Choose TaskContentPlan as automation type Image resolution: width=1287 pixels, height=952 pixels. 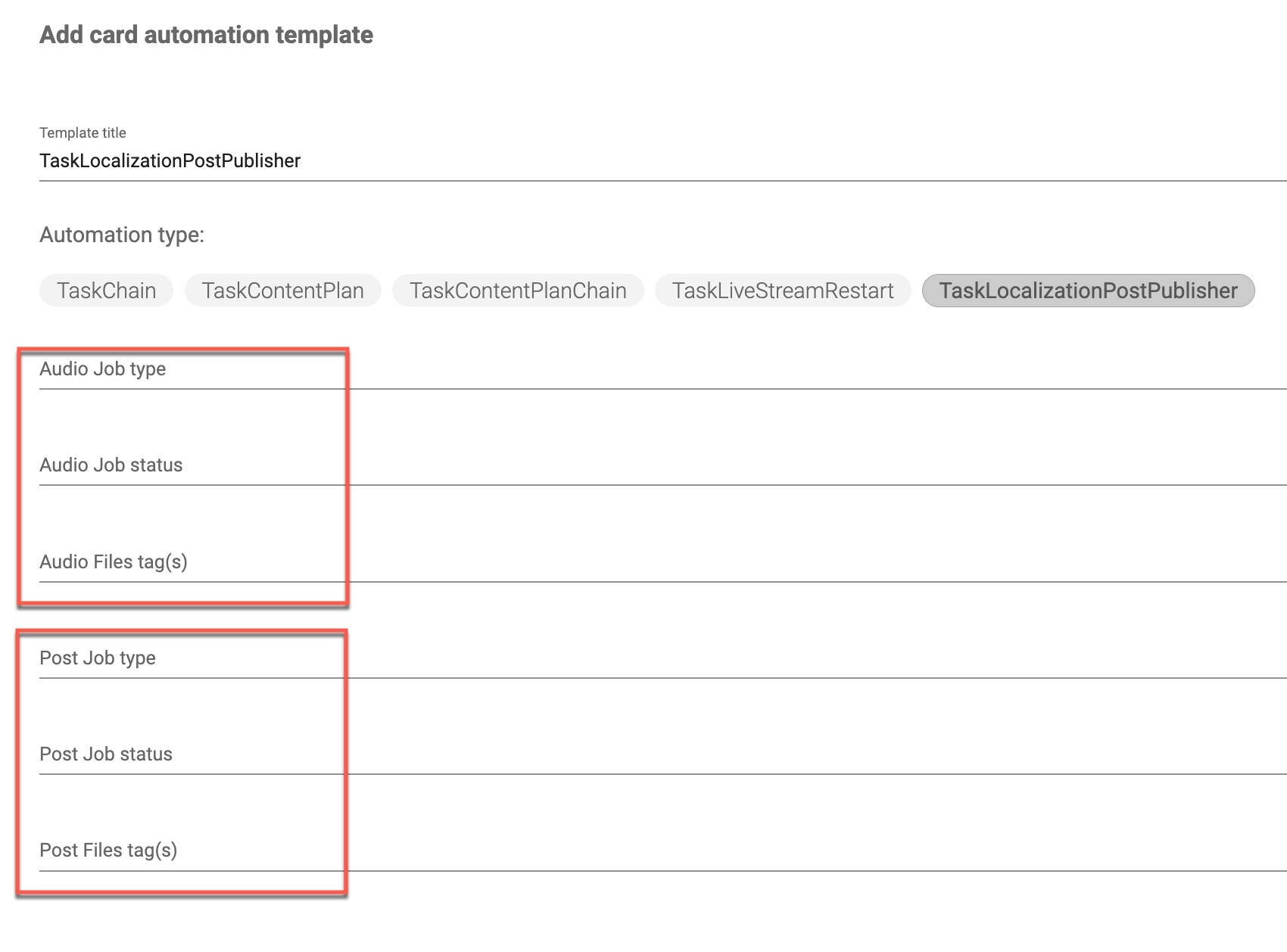282,291
